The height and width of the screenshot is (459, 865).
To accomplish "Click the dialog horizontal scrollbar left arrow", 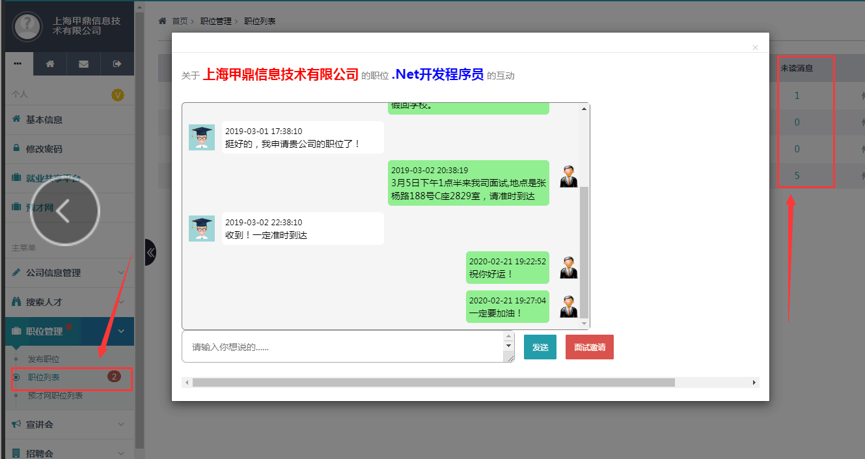I will click(187, 382).
